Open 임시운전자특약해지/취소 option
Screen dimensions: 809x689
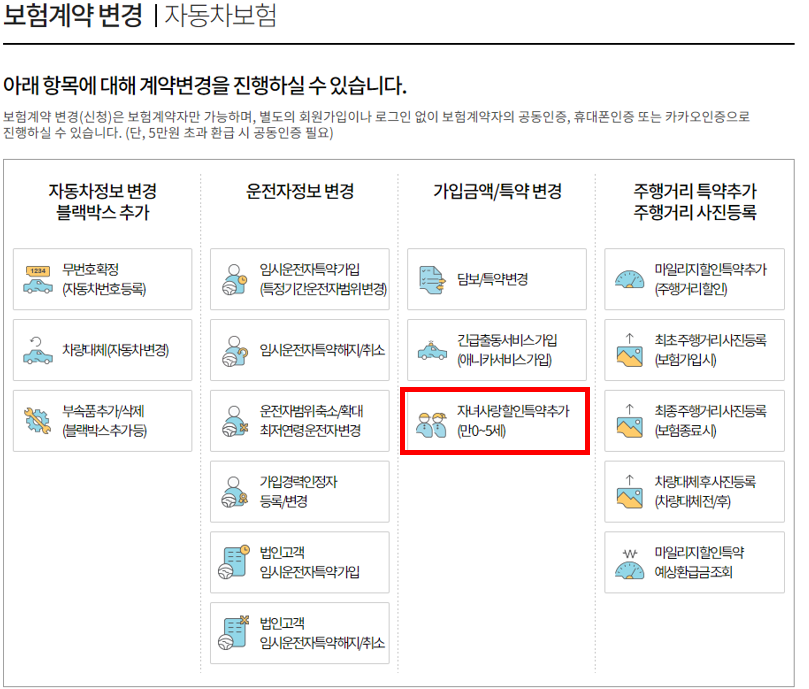pos(300,350)
